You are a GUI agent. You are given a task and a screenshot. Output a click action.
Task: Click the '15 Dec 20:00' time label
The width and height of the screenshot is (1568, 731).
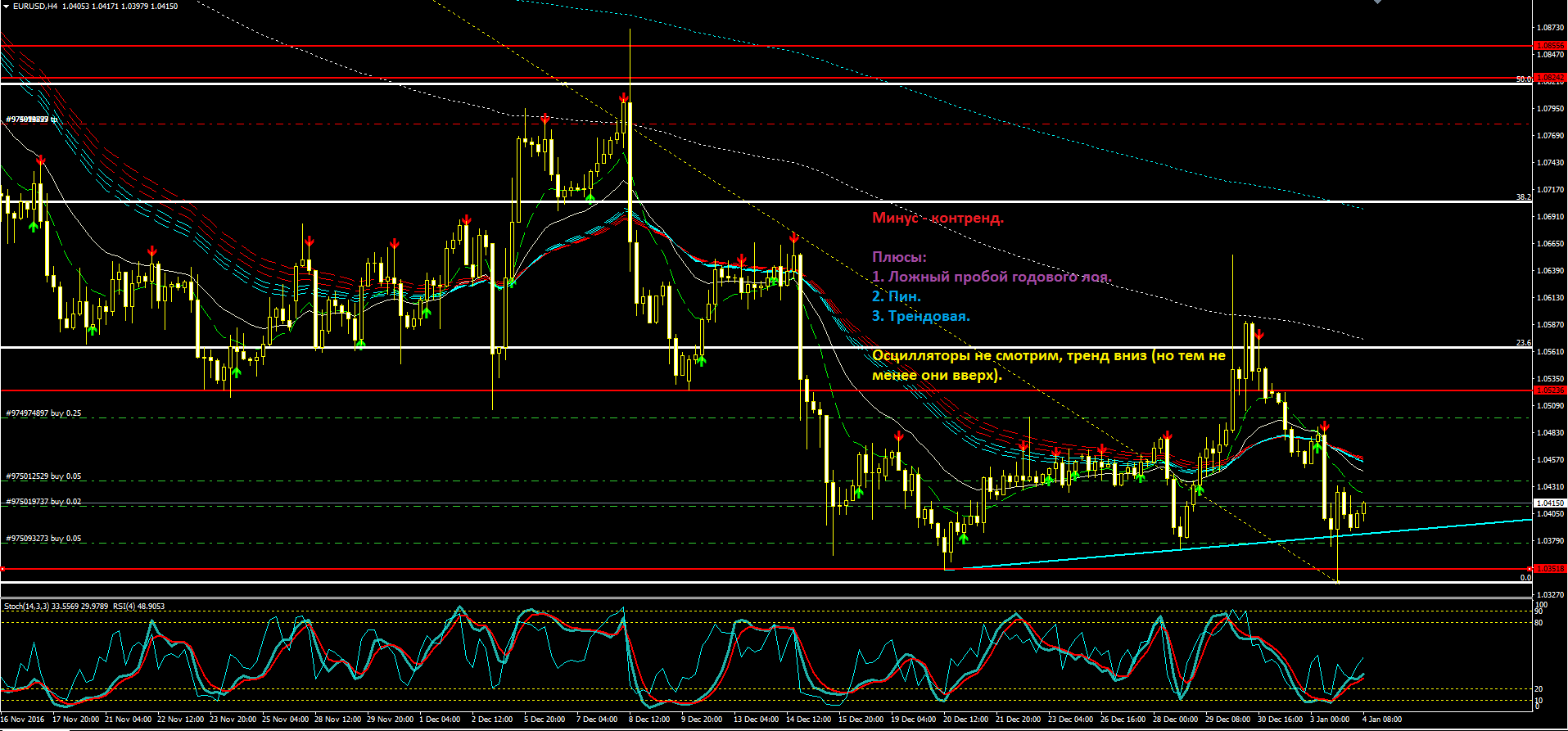pyautogui.click(x=861, y=720)
